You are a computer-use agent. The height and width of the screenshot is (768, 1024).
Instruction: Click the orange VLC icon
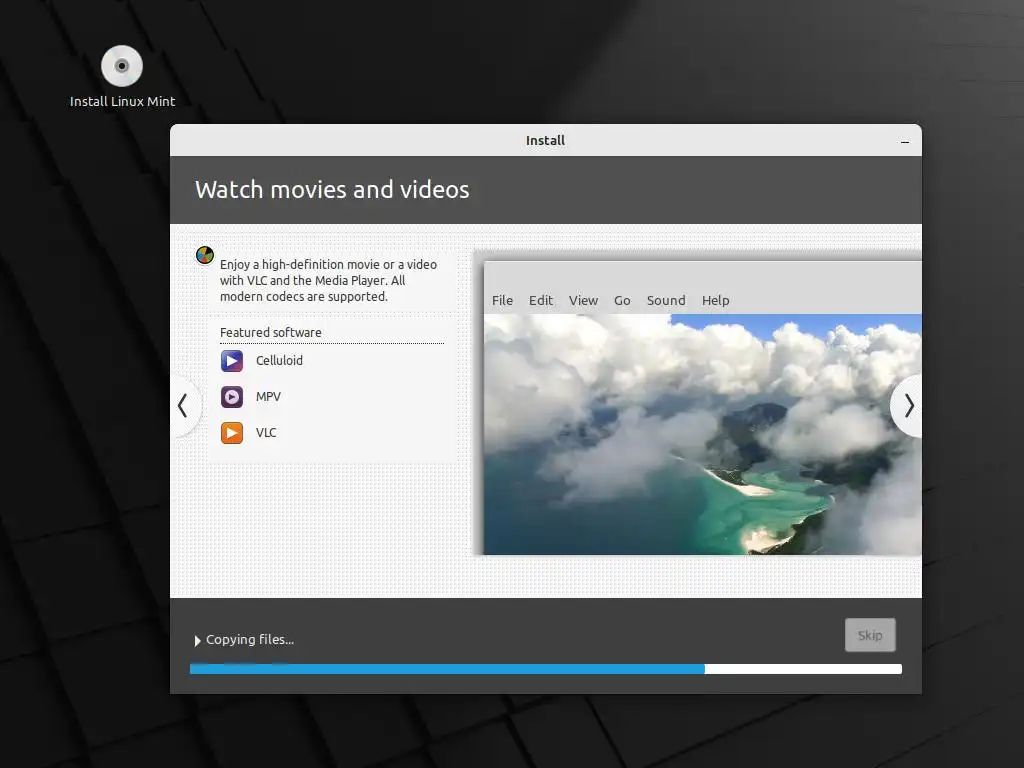click(232, 432)
